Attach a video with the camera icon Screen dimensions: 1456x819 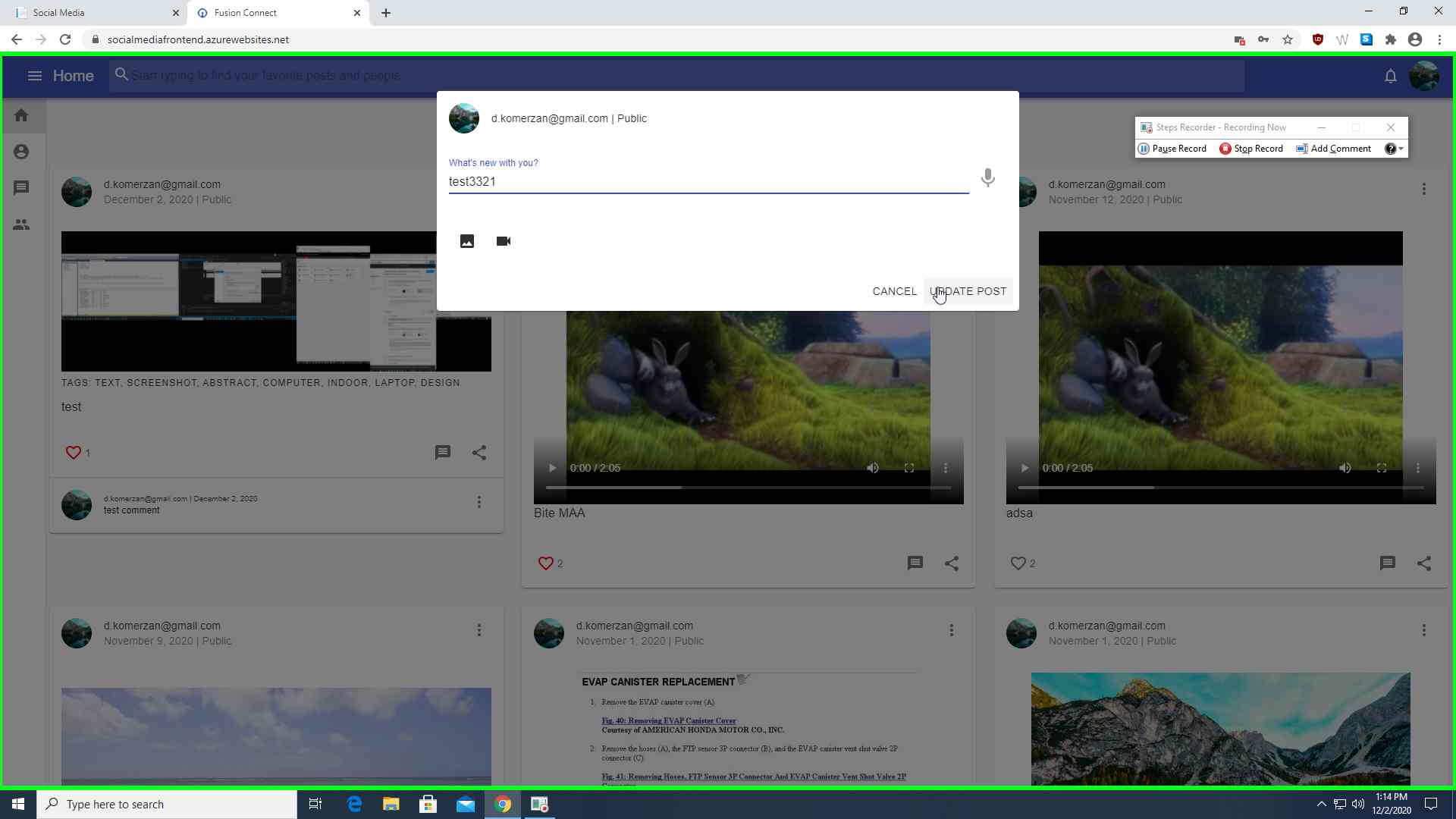pyautogui.click(x=504, y=241)
